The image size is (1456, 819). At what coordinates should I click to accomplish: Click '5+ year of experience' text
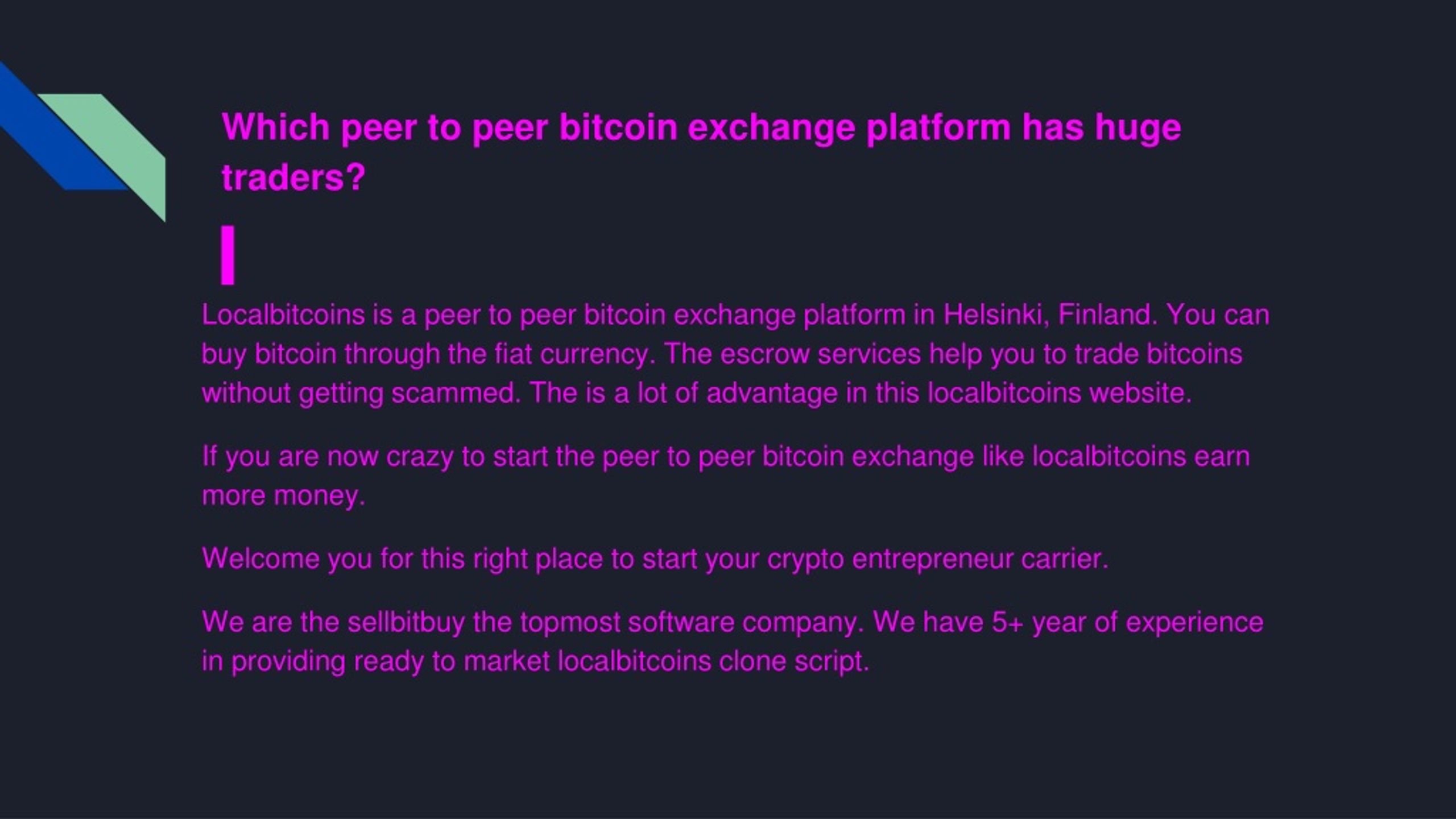coord(1127,622)
